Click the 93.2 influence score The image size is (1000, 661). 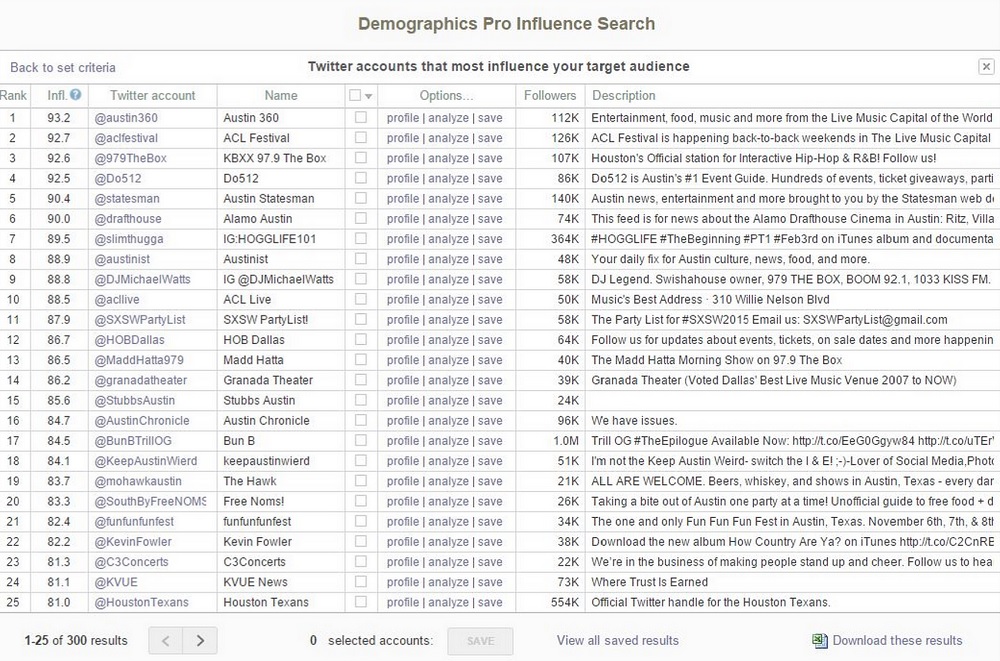click(x=59, y=118)
